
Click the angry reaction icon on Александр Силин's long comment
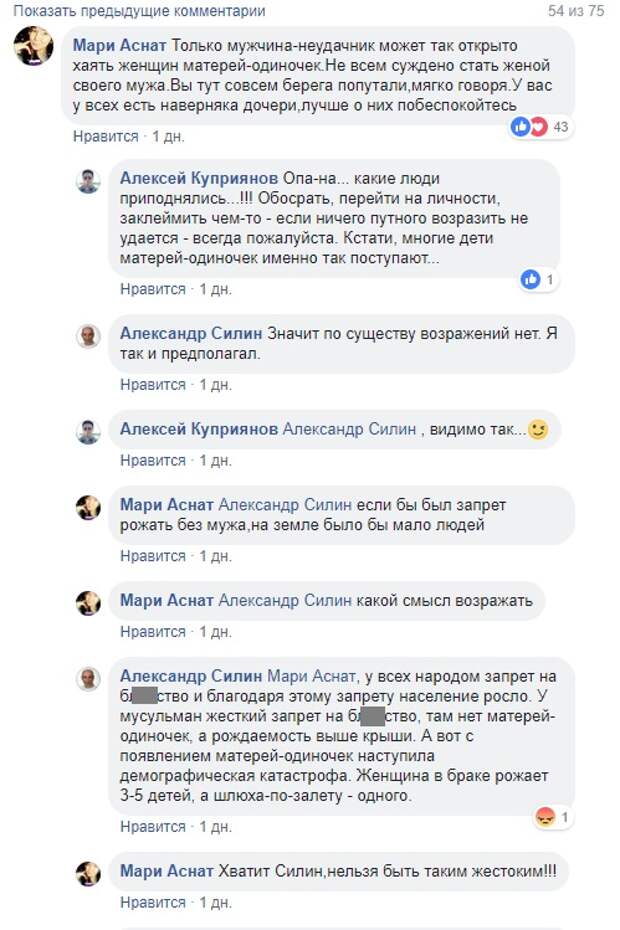coord(545,817)
